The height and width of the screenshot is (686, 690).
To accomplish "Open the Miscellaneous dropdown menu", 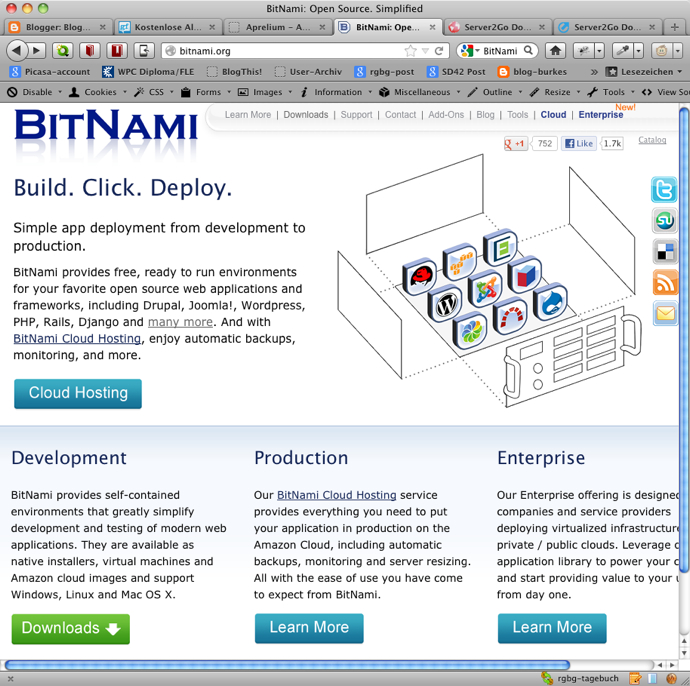I will [x=422, y=92].
